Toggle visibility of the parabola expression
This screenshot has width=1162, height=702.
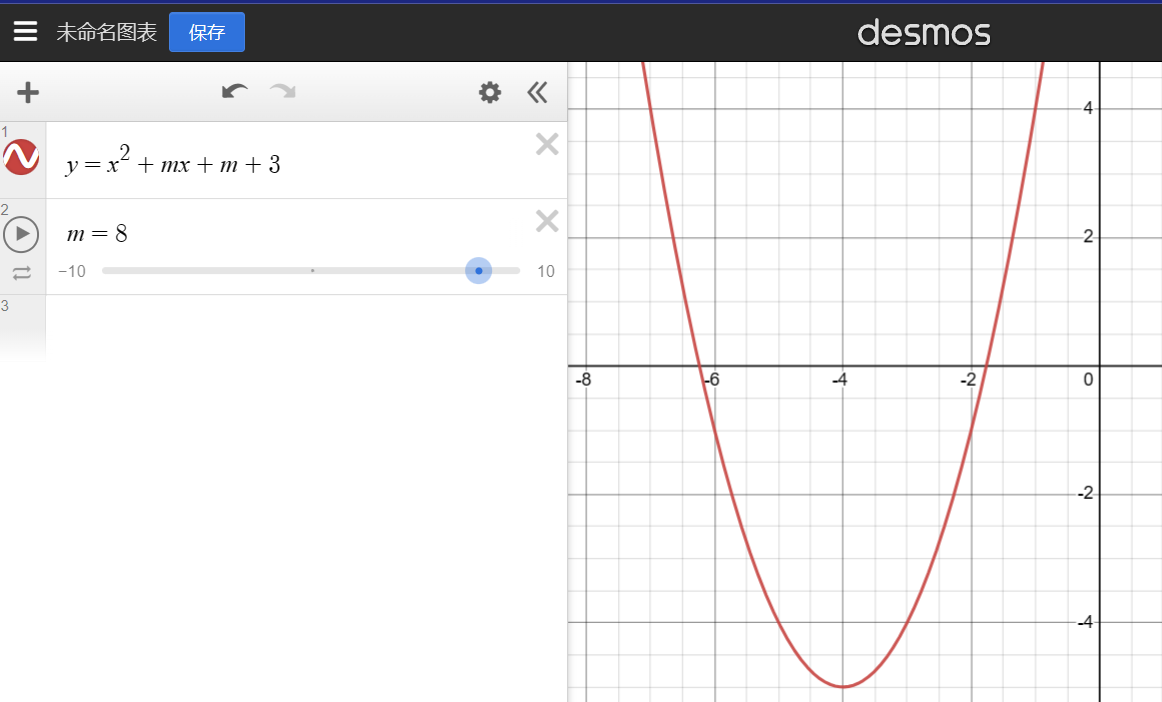21,157
